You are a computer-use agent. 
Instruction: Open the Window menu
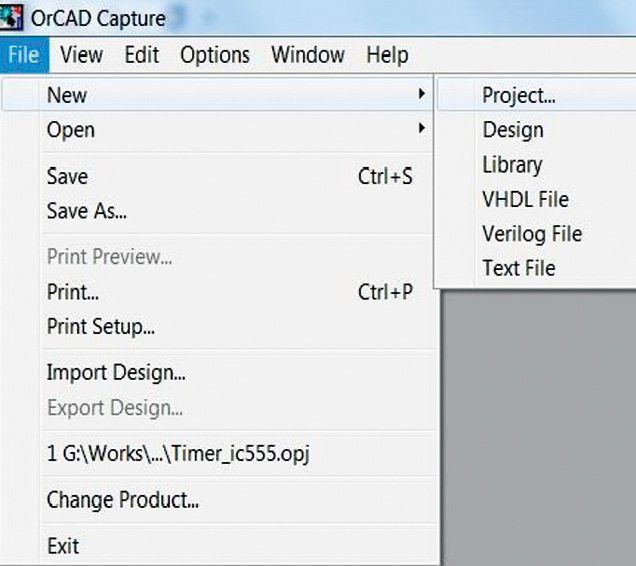coord(308,54)
